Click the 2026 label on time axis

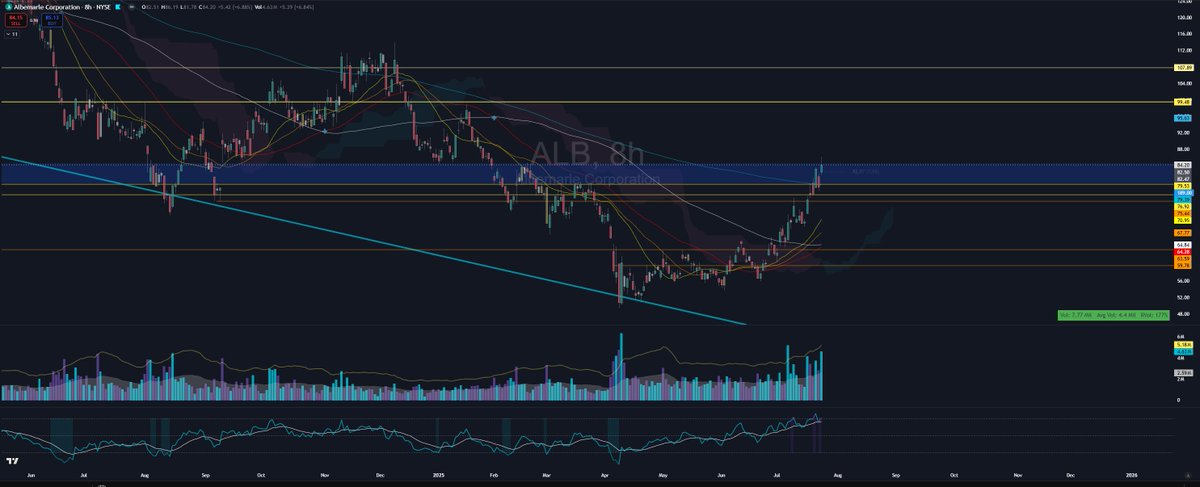(1131, 476)
